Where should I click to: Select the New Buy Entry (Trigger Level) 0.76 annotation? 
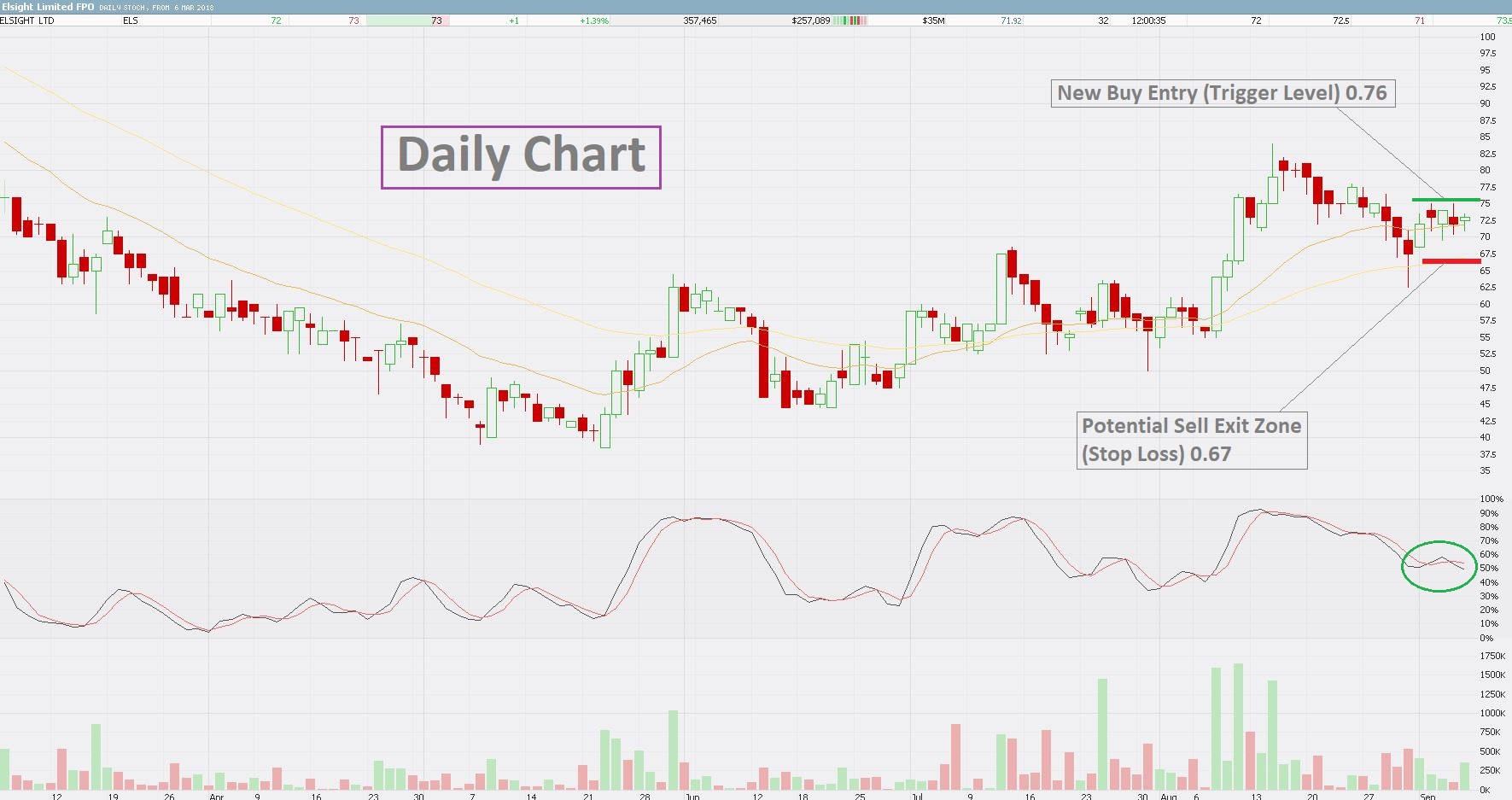[1223, 93]
